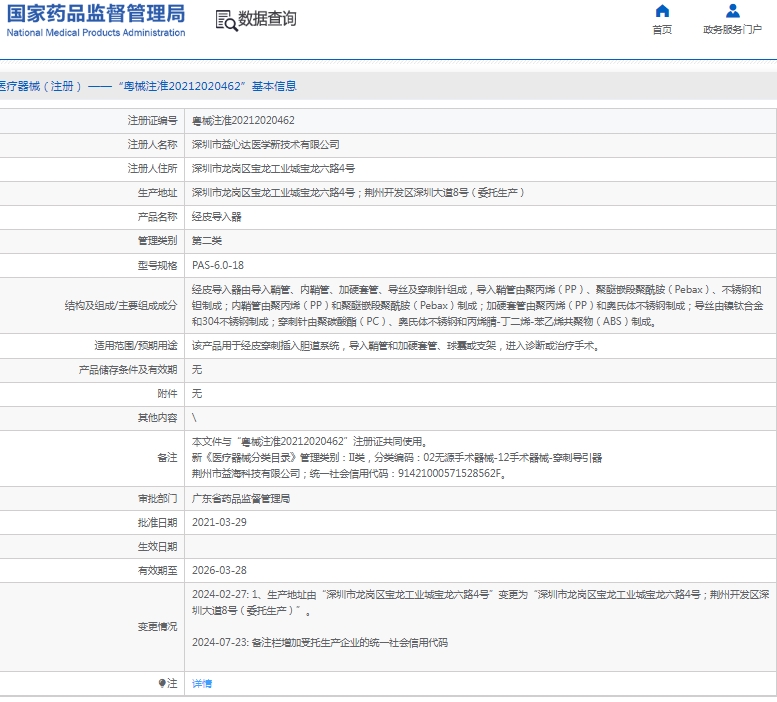Click the 型号规格 row label
This screenshot has height=702, width=777.
pyautogui.click(x=157, y=265)
